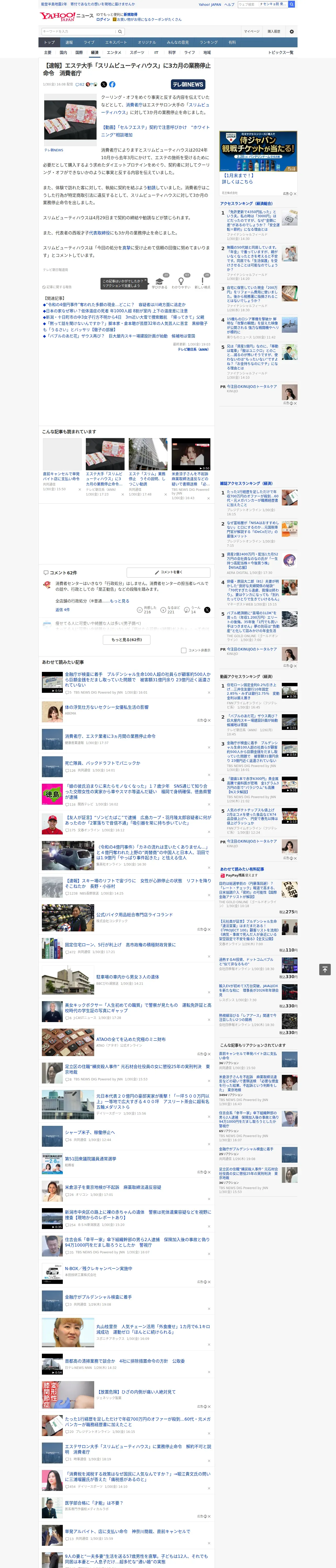Click the article's comment count icon showing 62
This screenshot has width=336, height=1568.
point(80,85)
